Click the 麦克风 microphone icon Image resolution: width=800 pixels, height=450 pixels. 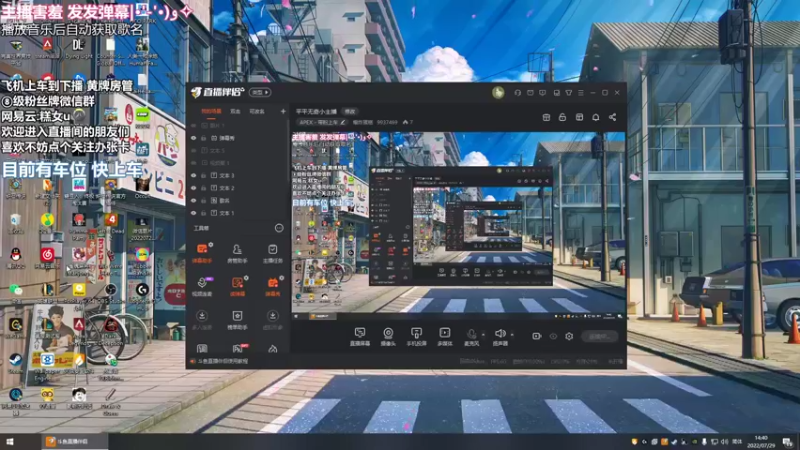coord(472,334)
